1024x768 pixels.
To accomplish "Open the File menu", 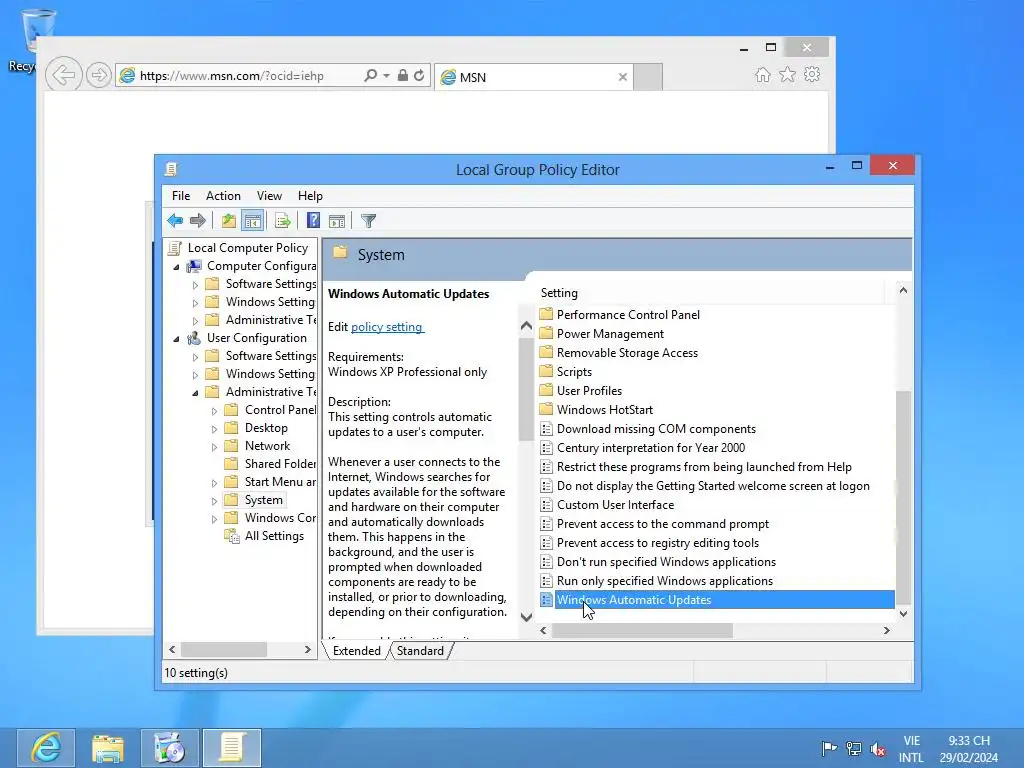I will tap(181, 196).
